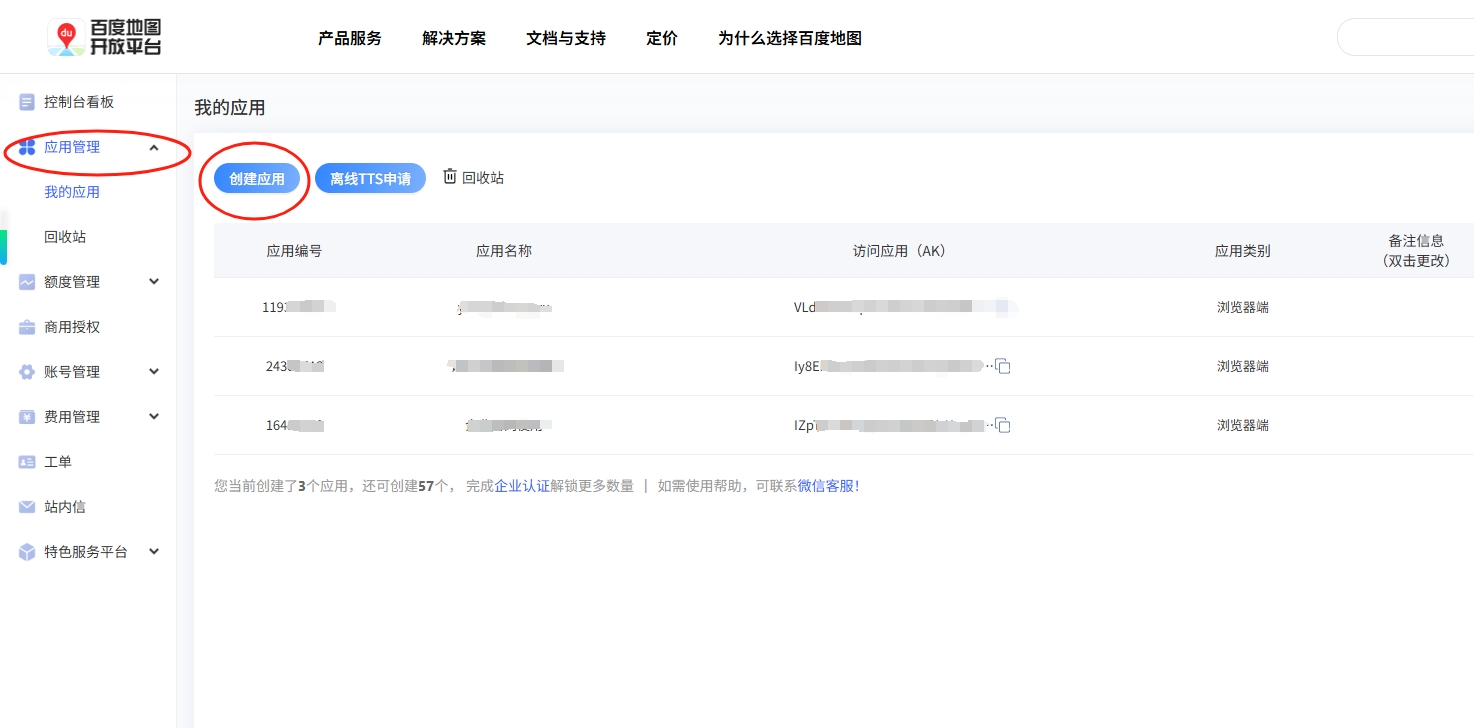Click 浏览器端 in the 164 row
The image size is (1474, 728).
[x=1243, y=425]
